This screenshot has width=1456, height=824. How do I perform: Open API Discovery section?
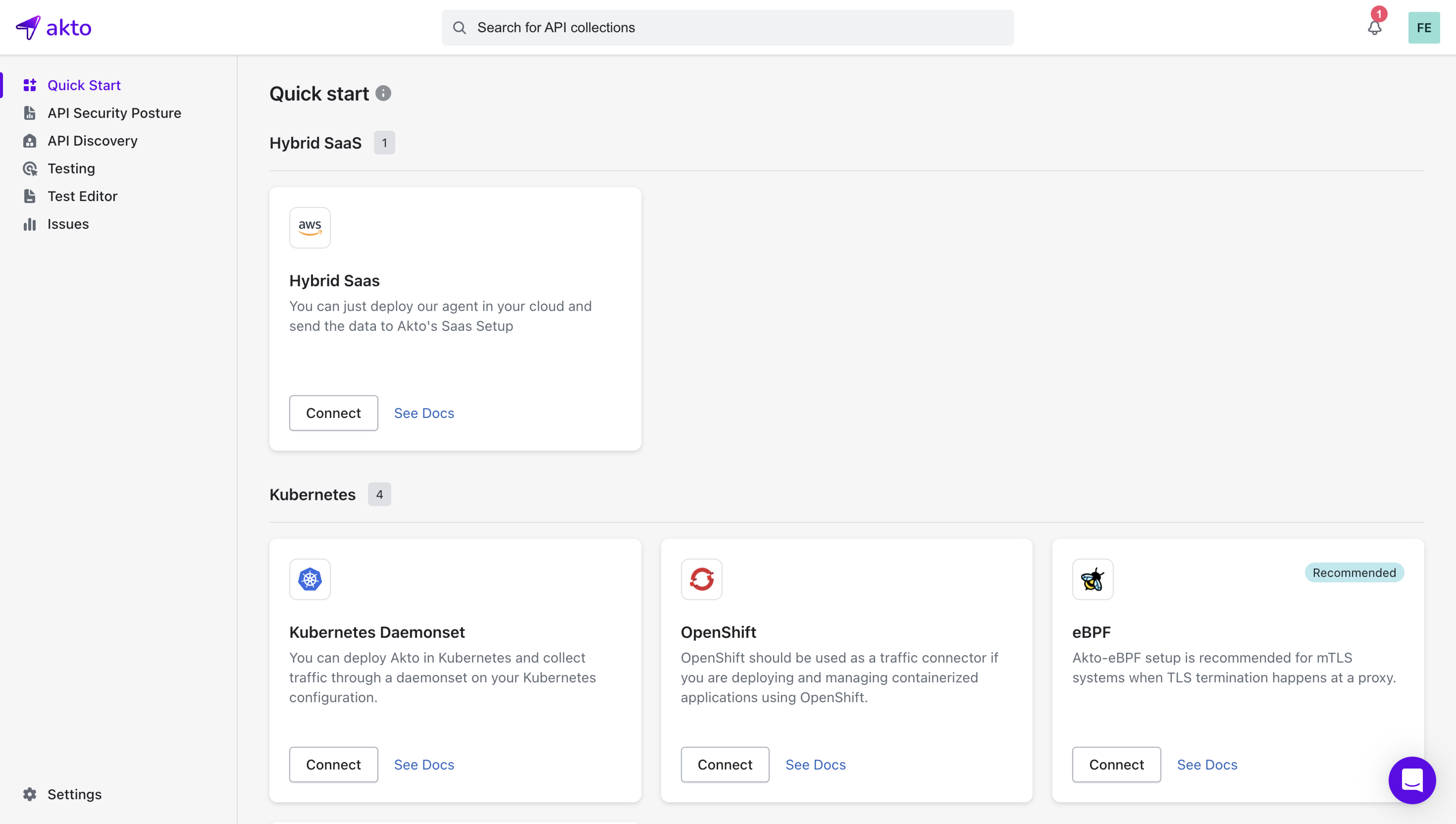click(92, 140)
